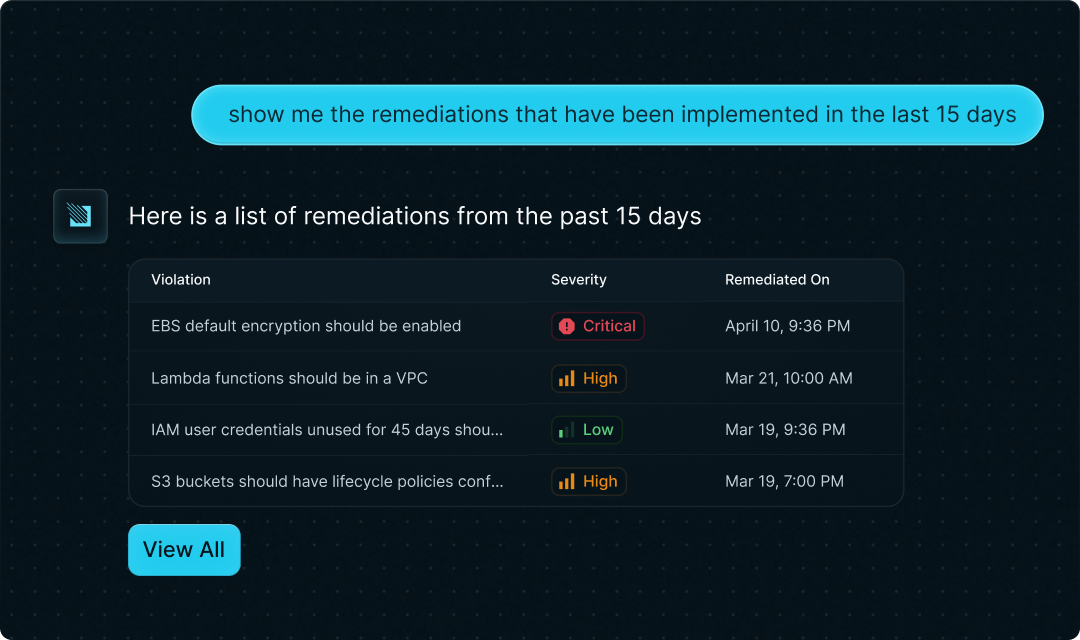The height and width of the screenshot is (640, 1080).
Task: Click the bar-chart icon in the bottom High badge
Action: click(x=569, y=481)
